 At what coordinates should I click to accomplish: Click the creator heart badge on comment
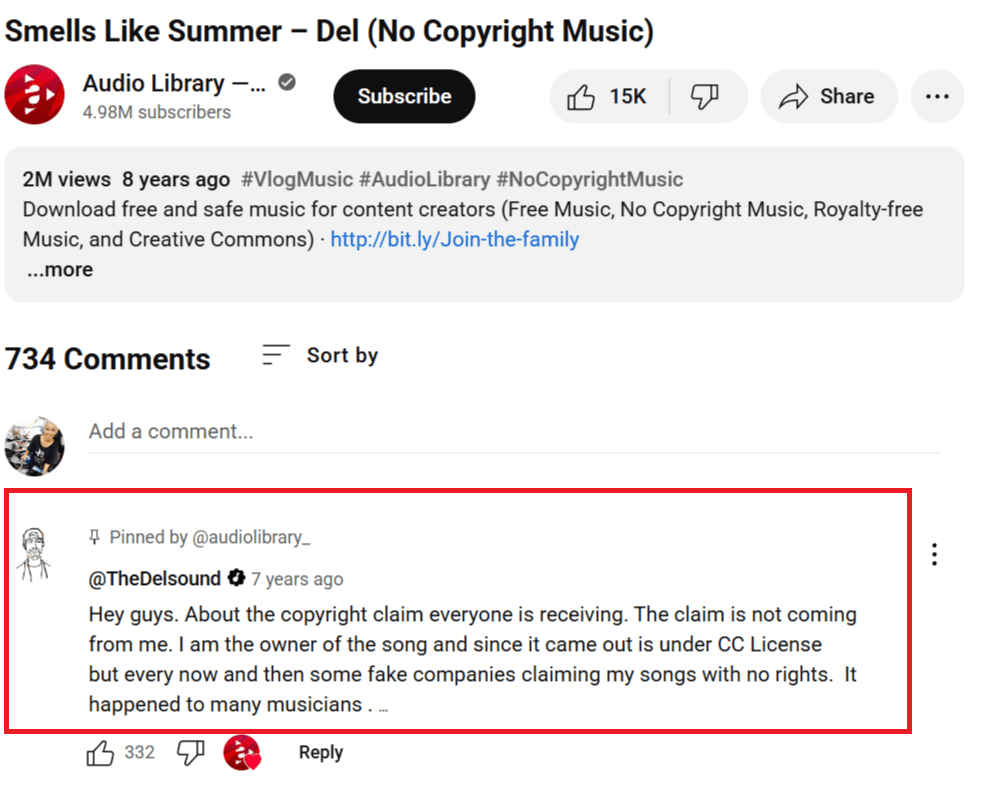pos(241,753)
